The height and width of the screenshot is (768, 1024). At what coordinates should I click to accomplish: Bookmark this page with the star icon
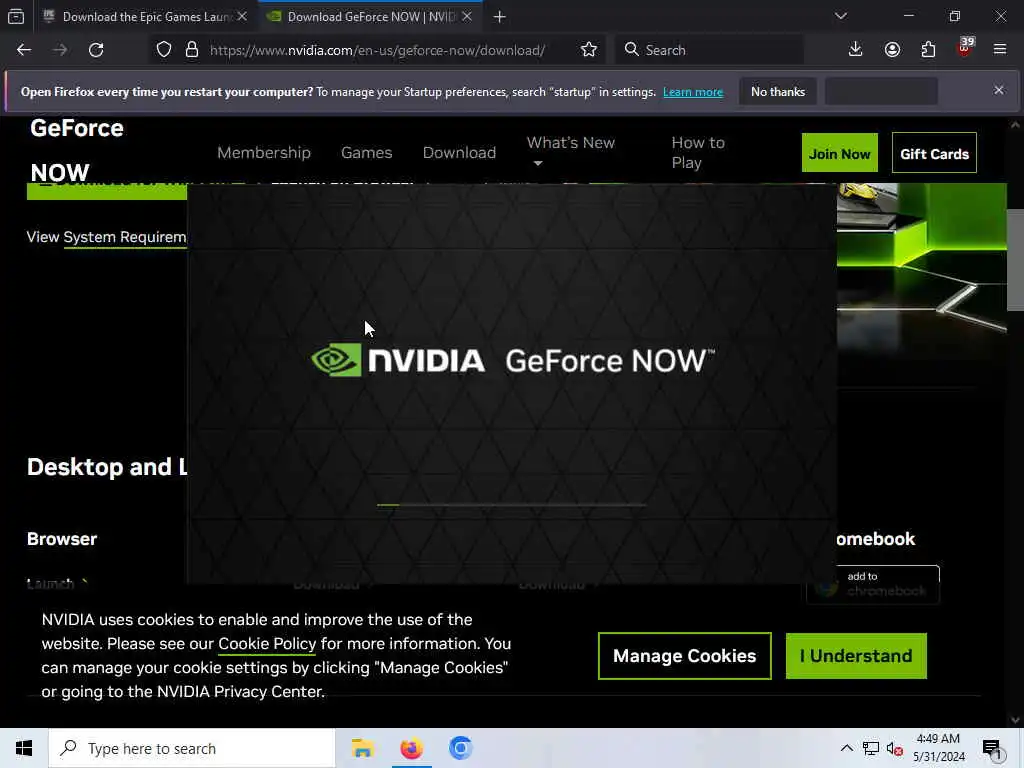tap(588, 50)
